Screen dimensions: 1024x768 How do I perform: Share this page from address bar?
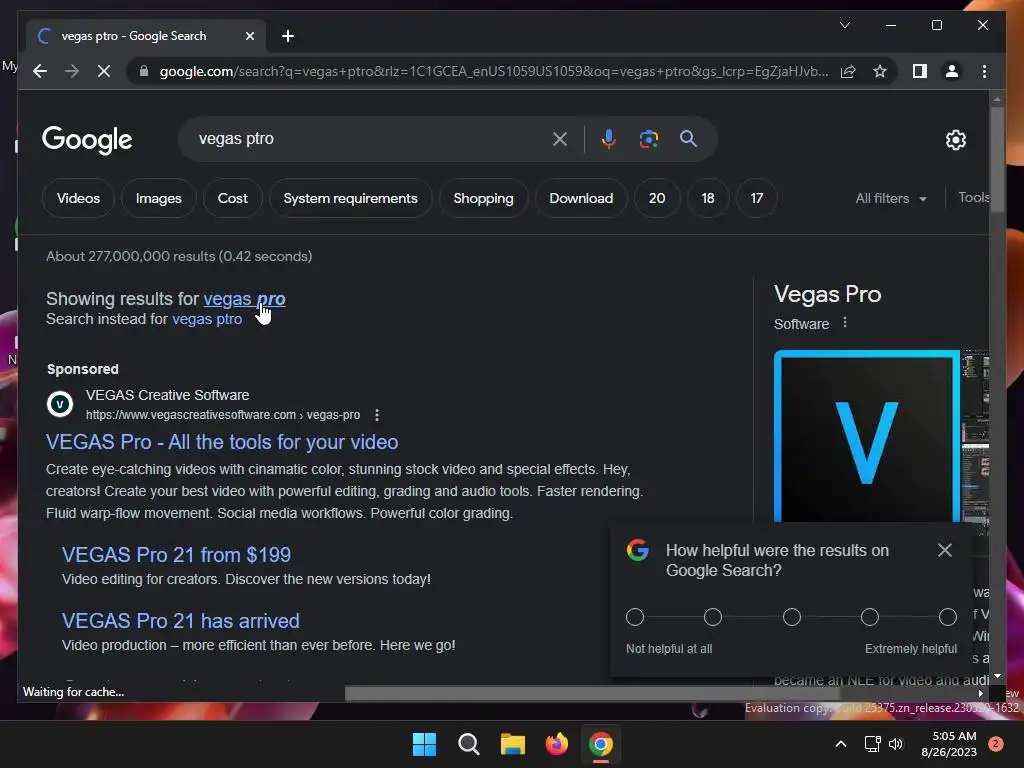coord(848,71)
